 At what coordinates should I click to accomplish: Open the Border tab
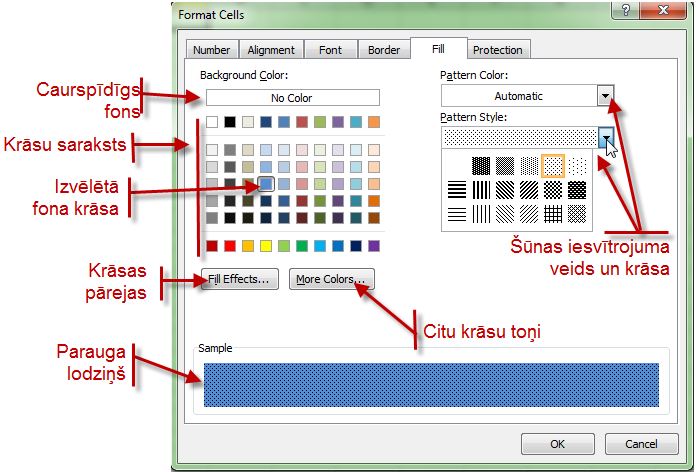point(384,50)
